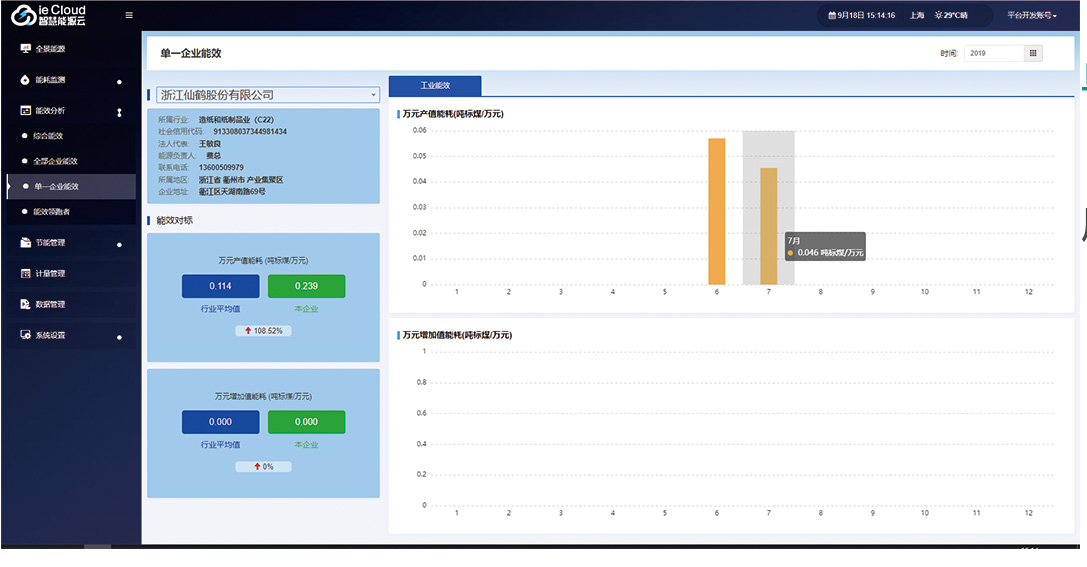Click the year input field showing 2019
1087x567 pixels.
coord(992,53)
